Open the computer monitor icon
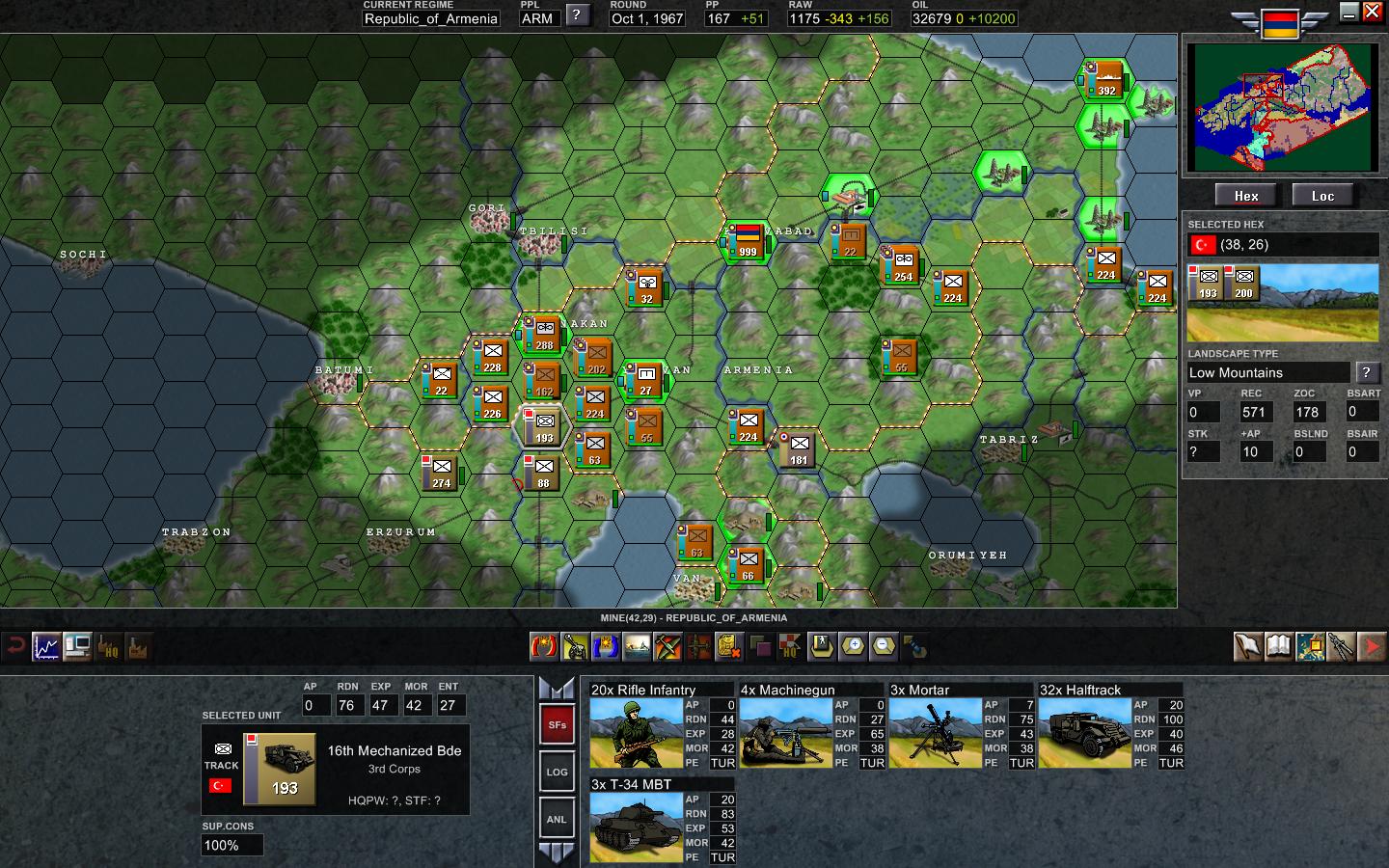 (77, 646)
